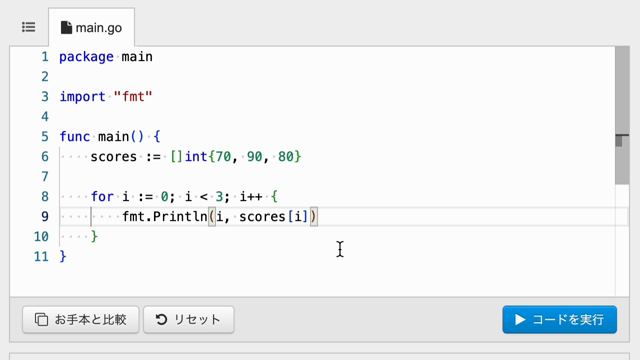Click line number 8 in gutter
The height and width of the screenshot is (360, 640).
(x=45, y=197)
